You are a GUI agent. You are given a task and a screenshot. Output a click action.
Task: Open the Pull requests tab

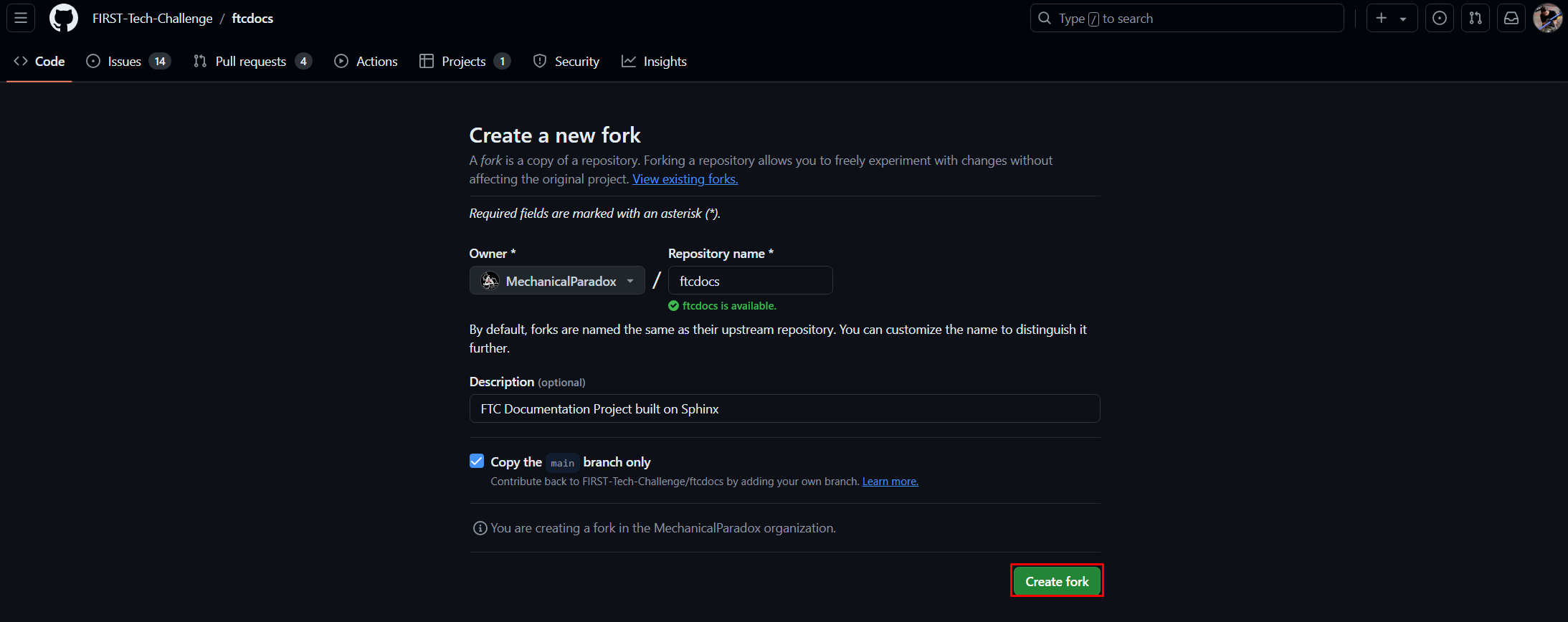252,62
